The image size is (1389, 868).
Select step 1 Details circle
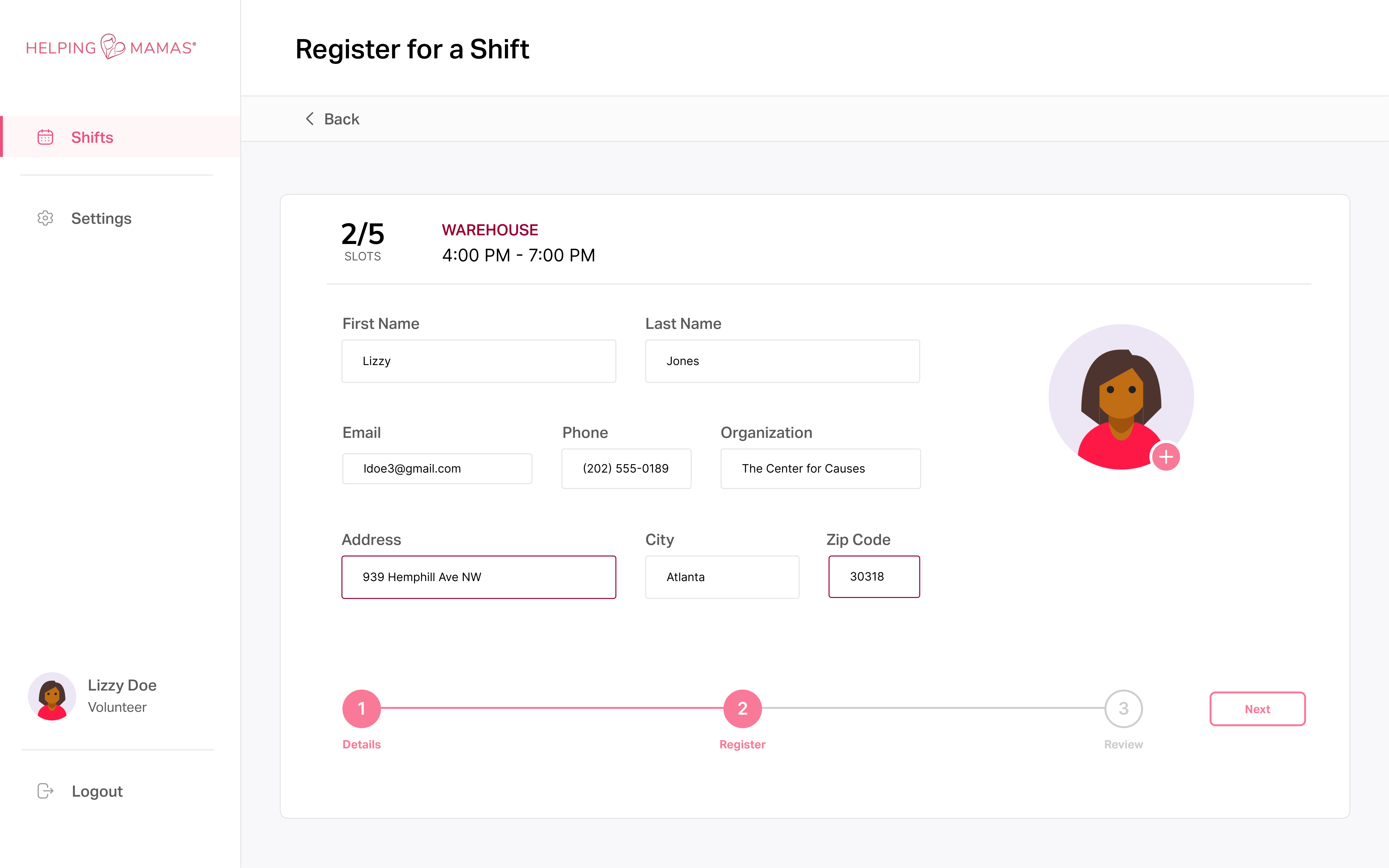tap(362, 708)
